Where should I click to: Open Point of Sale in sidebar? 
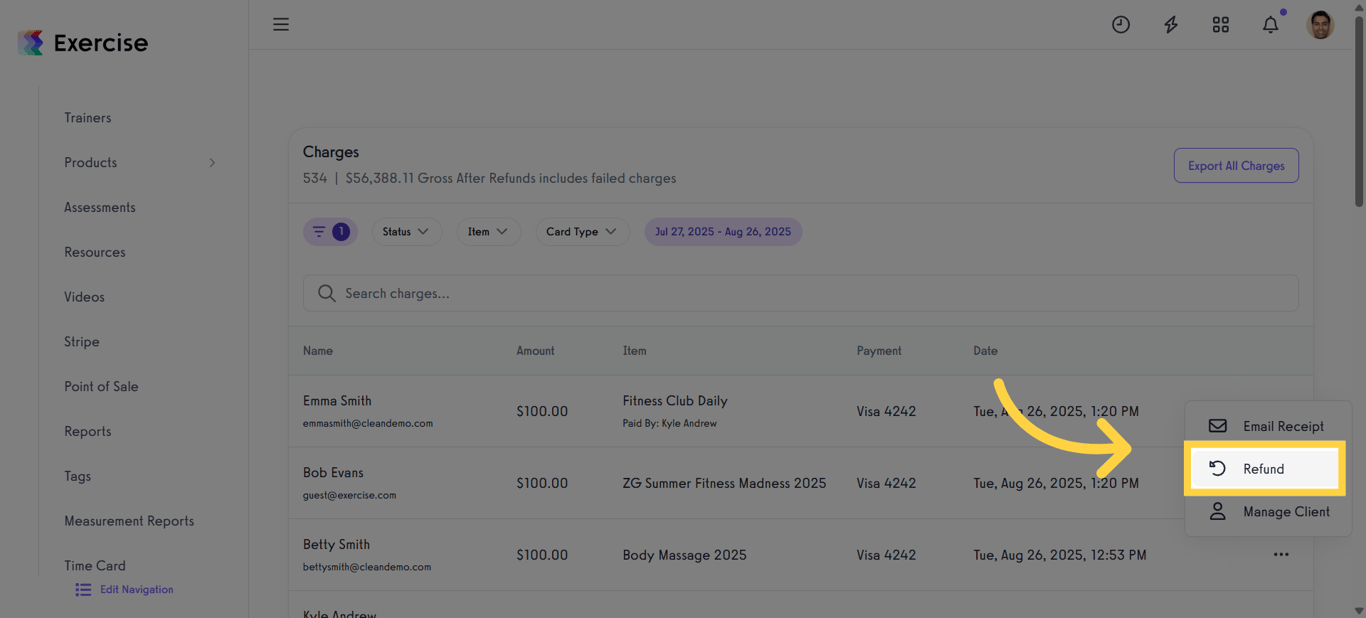click(101, 387)
